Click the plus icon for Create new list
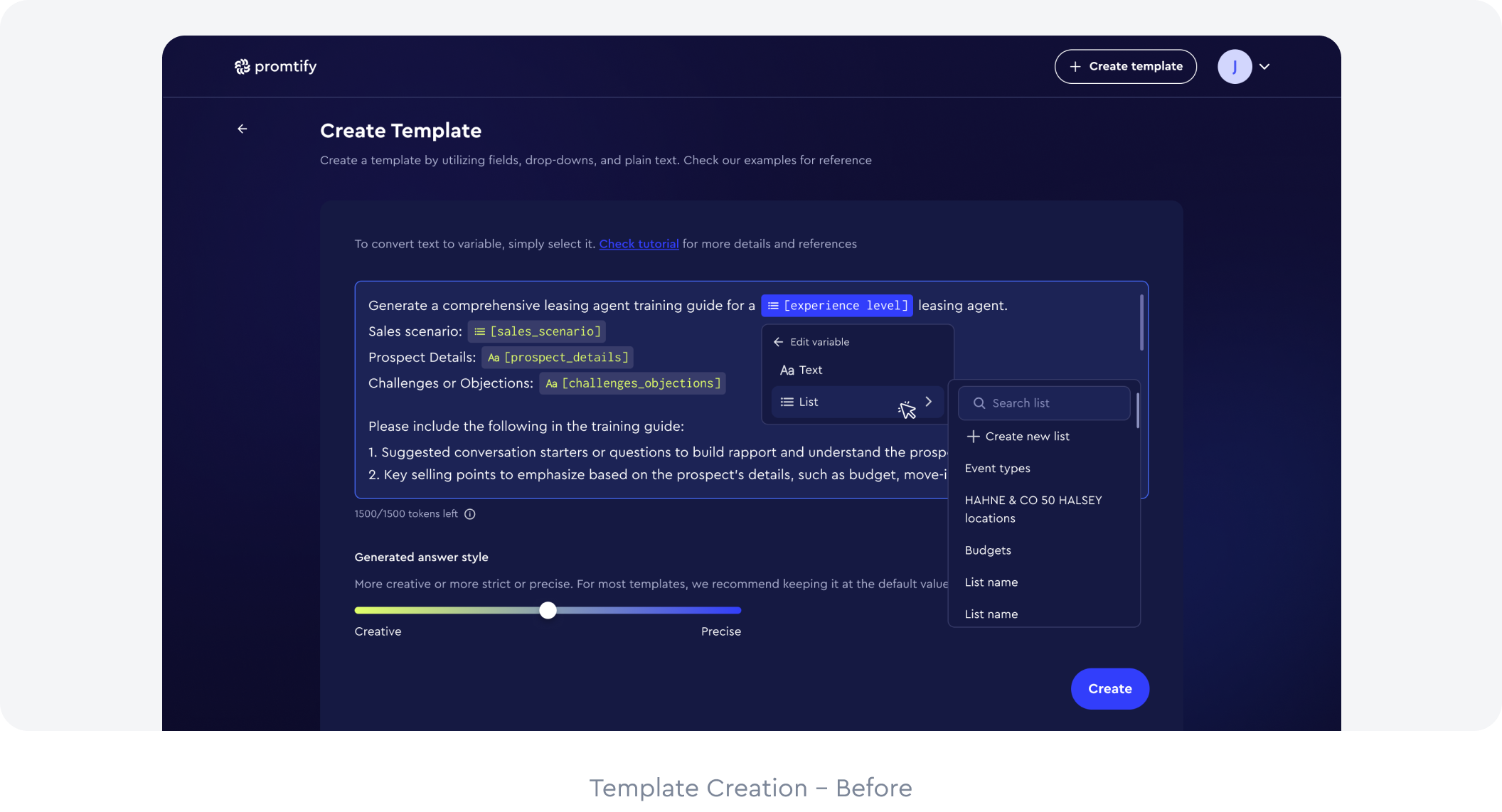 tap(973, 437)
